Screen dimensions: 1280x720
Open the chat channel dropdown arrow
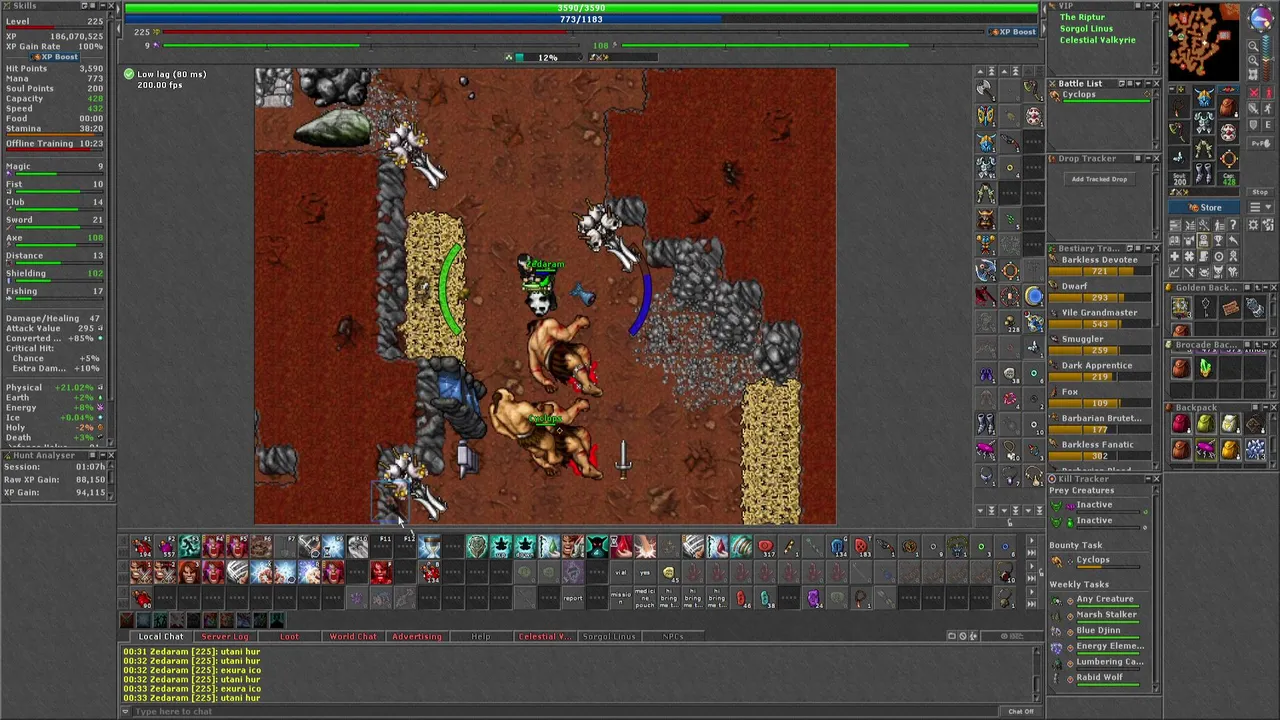(x=125, y=712)
